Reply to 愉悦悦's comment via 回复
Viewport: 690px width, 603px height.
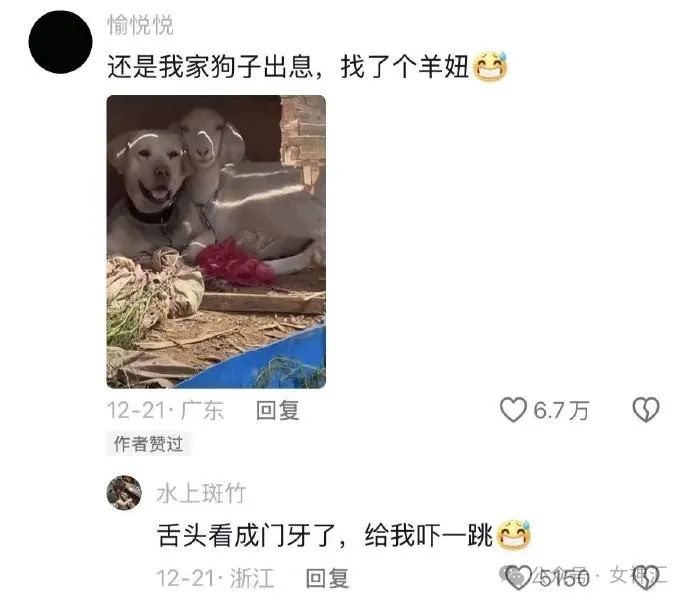pyautogui.click(x=278, y=410)
